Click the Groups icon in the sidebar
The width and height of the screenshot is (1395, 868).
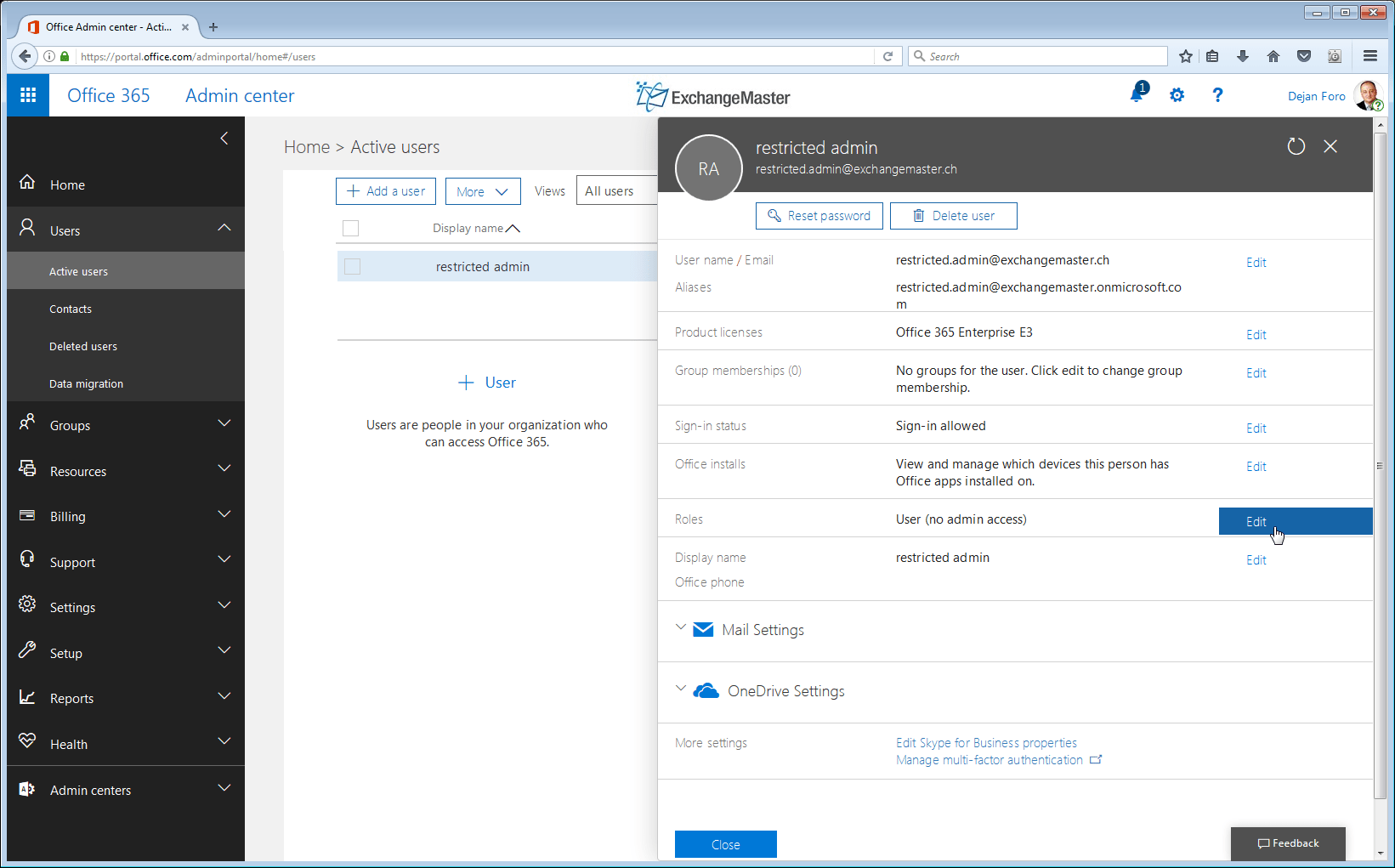coord(27,423)
